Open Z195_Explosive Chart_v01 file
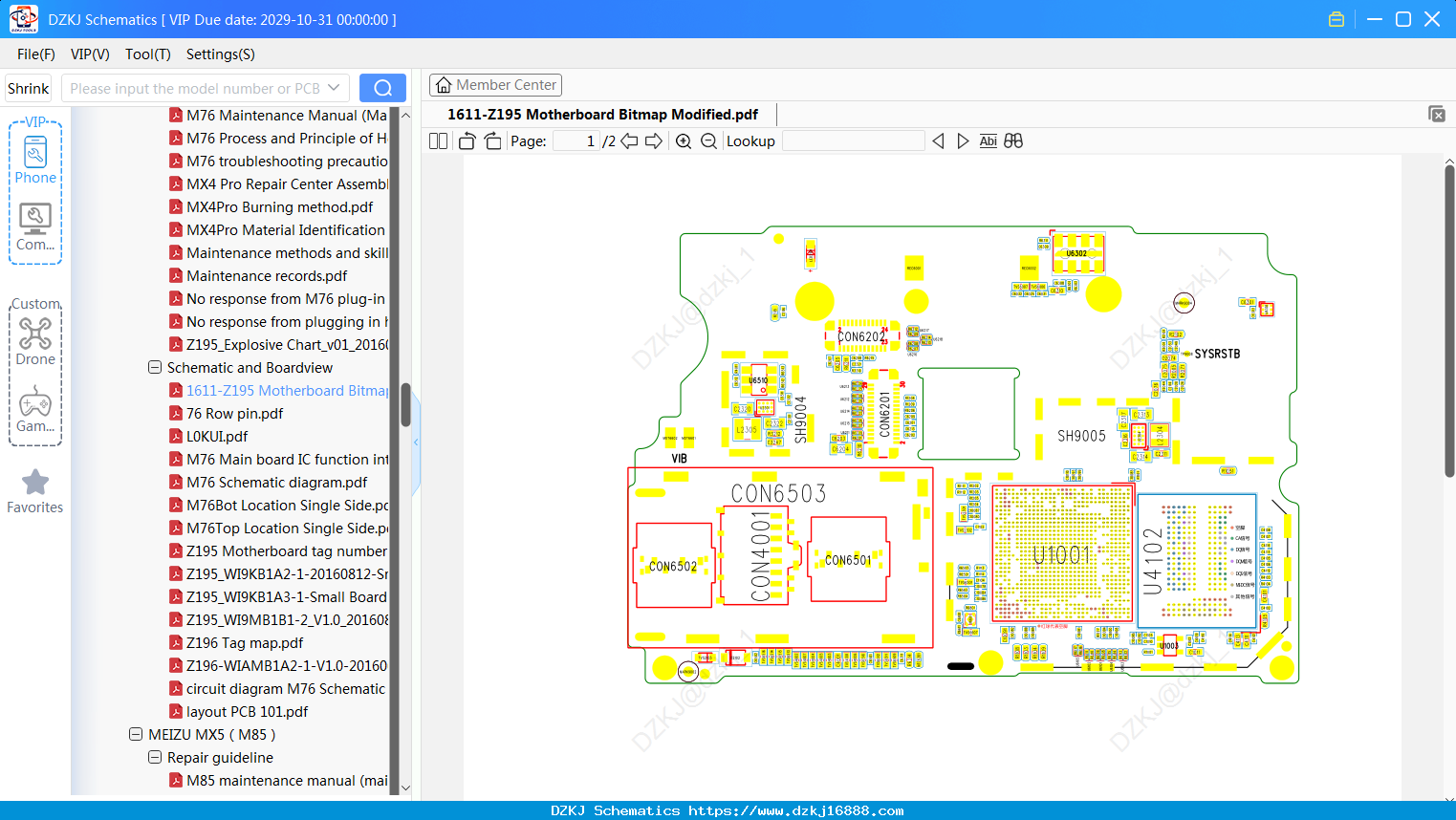 click(287, 345)
